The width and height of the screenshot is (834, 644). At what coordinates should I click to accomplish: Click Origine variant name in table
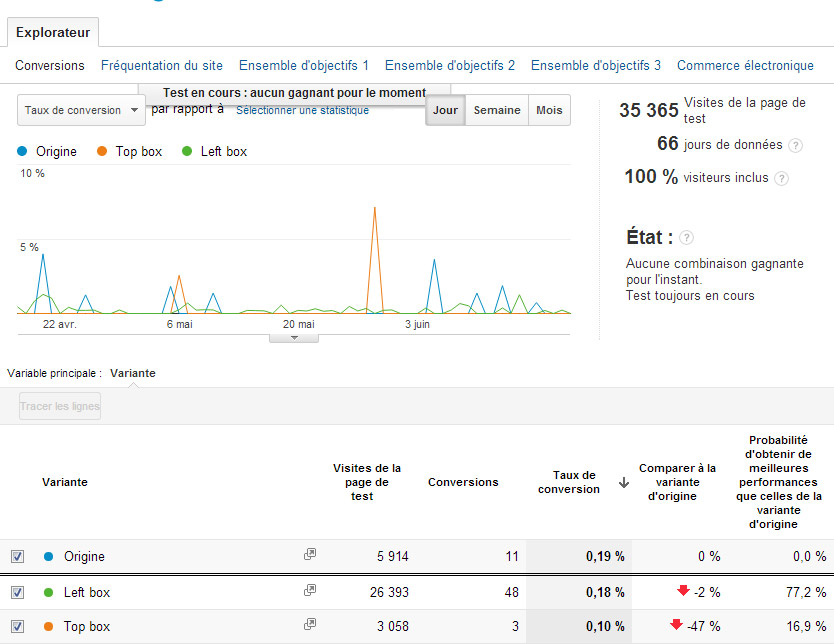(84, 556)
